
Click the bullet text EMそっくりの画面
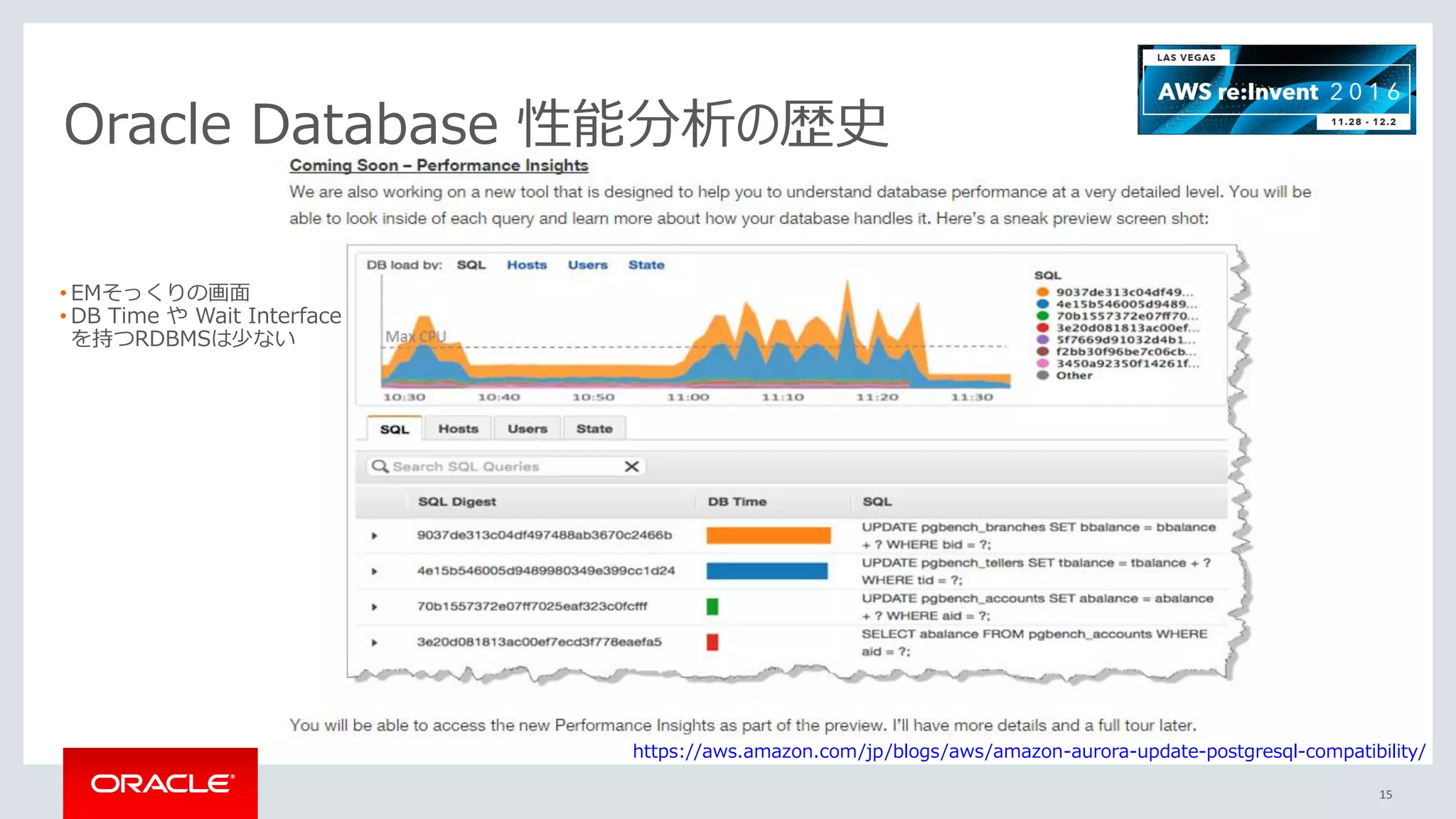pos(161,292)
